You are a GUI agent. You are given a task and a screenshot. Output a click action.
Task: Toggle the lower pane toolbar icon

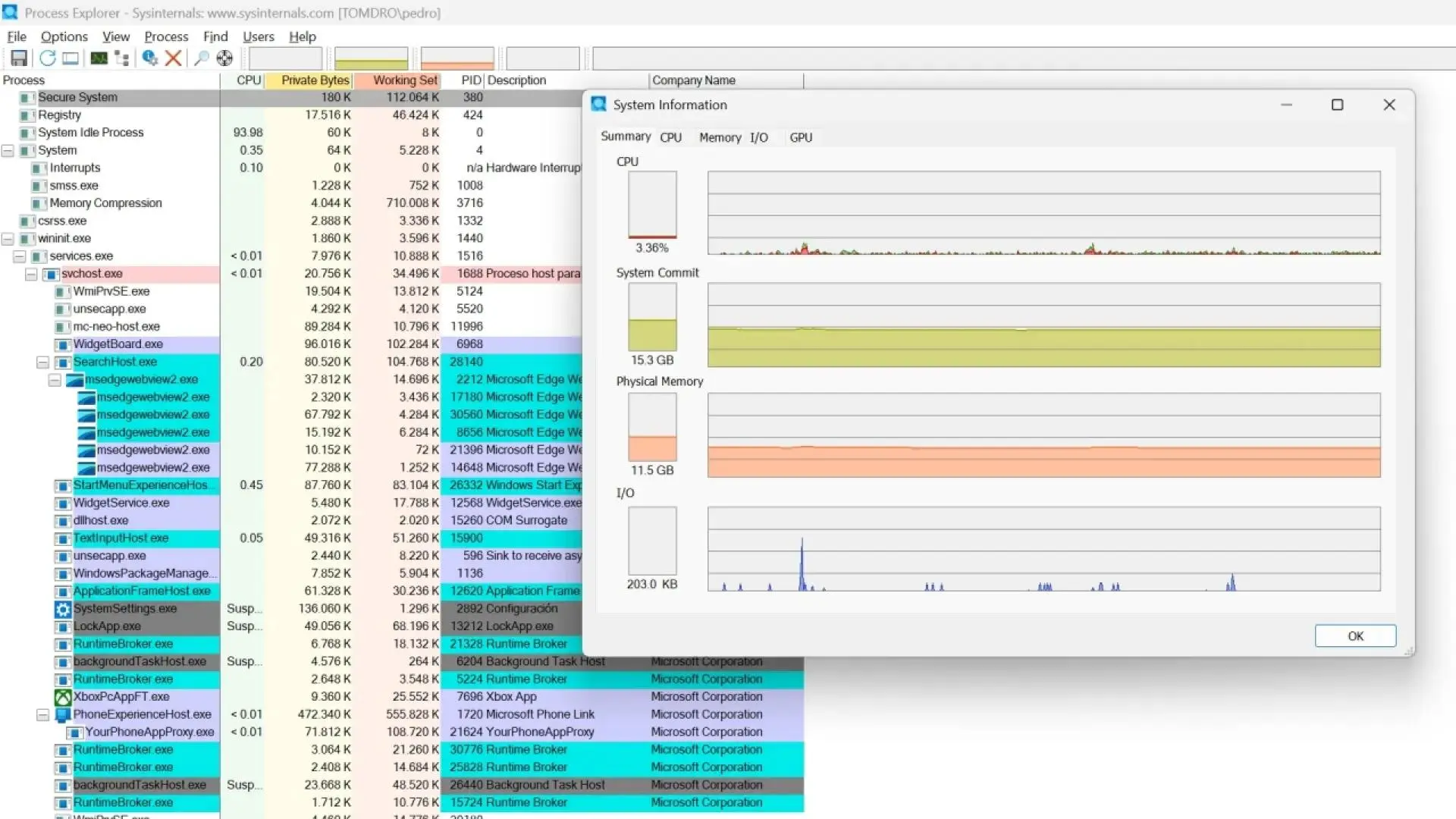71,58
